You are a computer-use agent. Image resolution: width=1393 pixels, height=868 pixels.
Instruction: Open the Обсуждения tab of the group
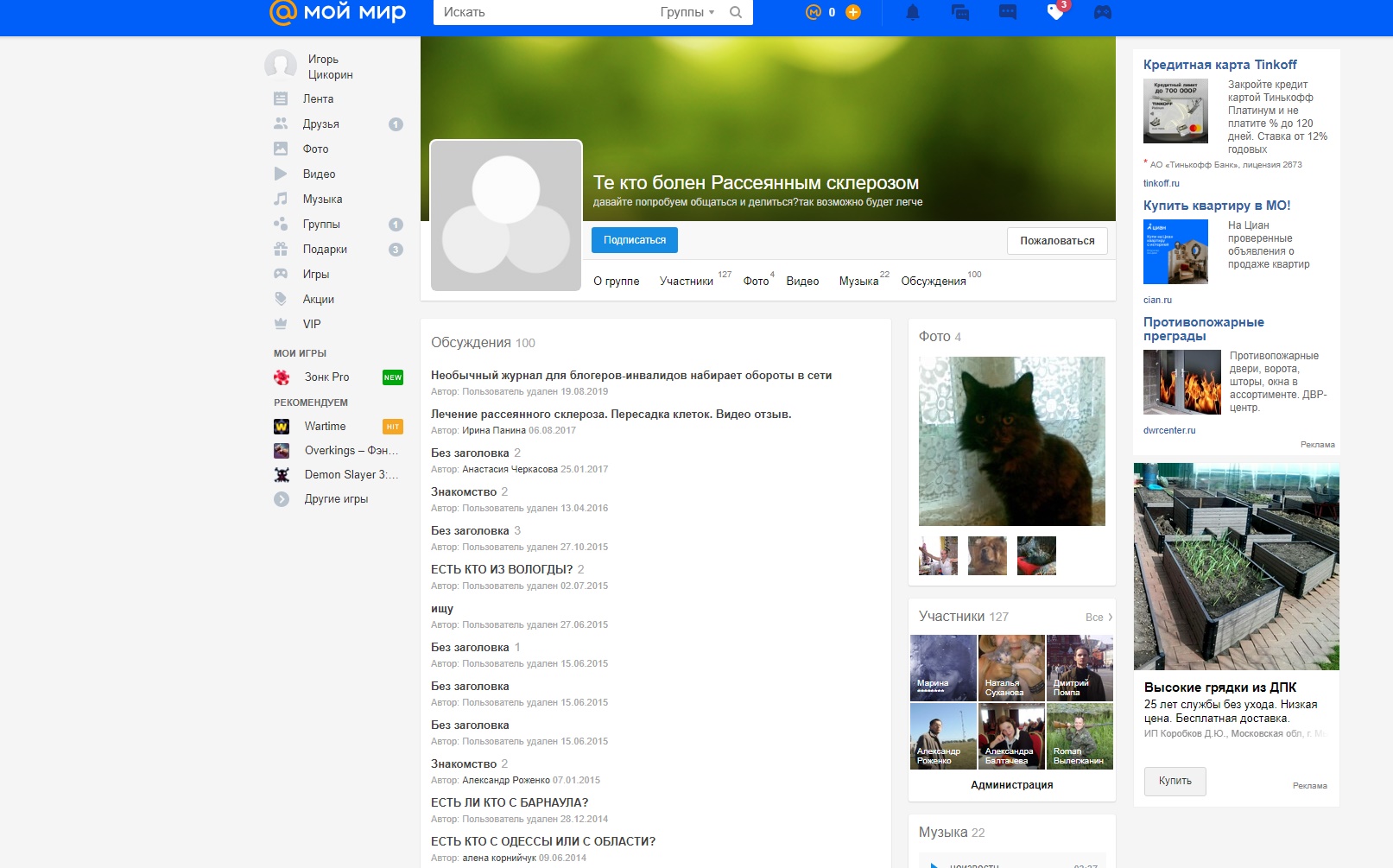point(933,281)
